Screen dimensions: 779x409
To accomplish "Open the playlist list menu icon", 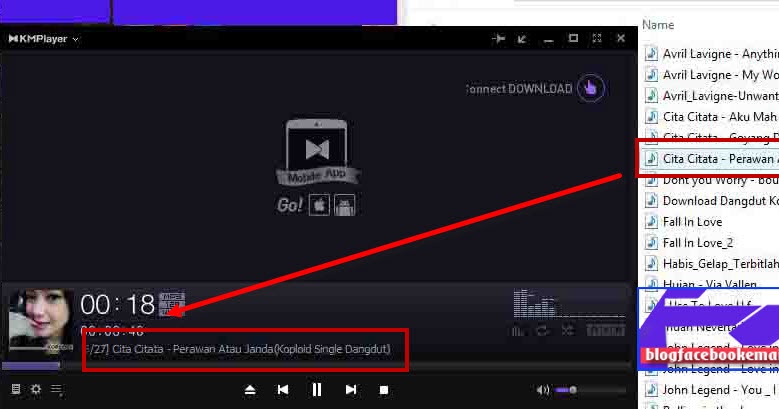I will click(57, 390).
